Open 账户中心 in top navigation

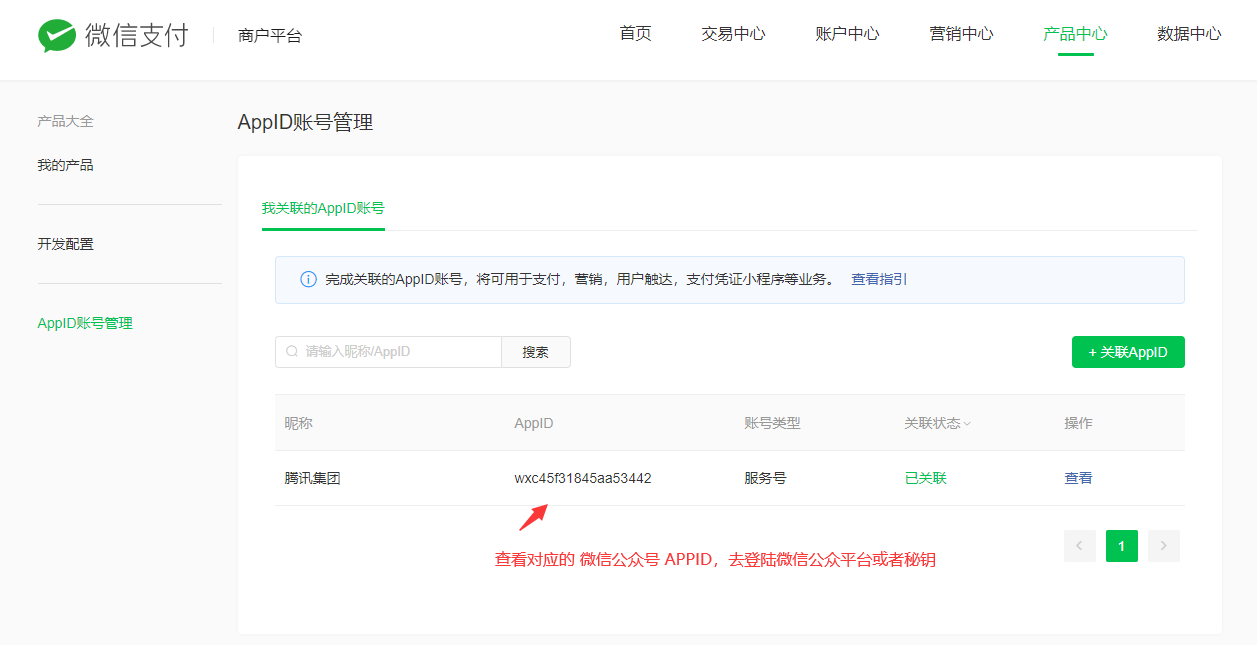click(x=847, y=34)
